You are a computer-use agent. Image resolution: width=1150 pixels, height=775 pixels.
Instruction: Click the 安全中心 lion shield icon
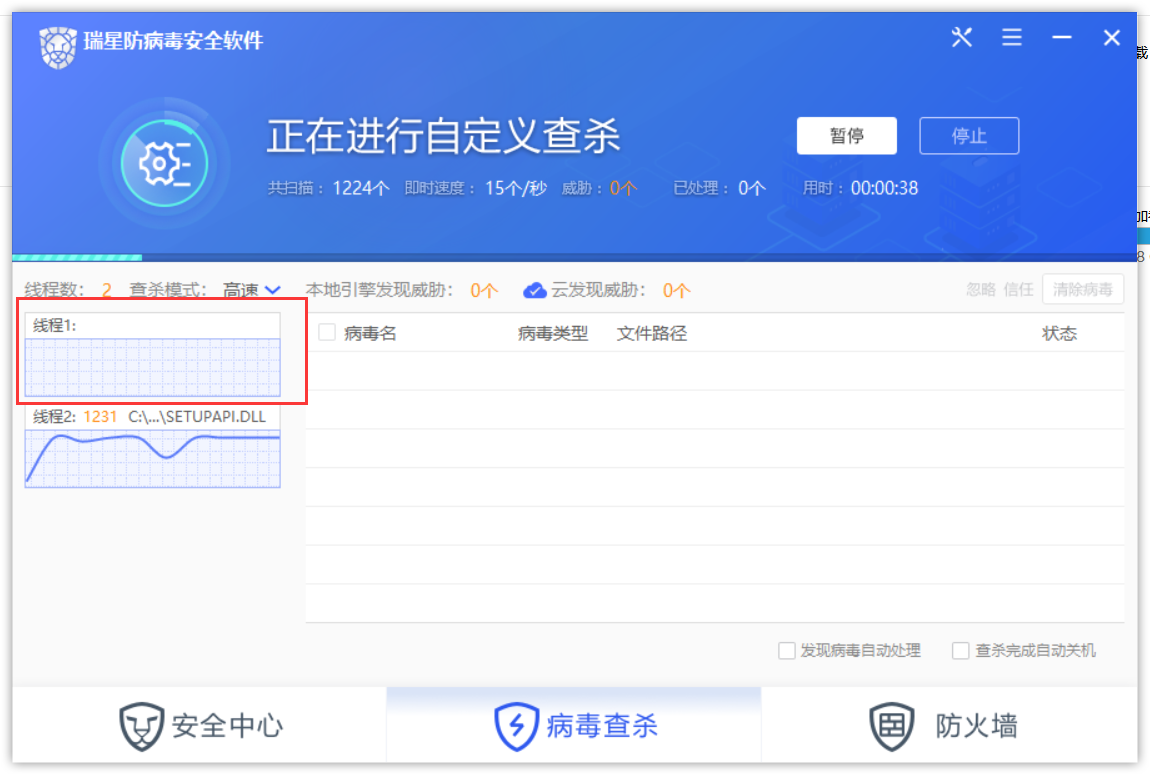click(x=142, y=726)
